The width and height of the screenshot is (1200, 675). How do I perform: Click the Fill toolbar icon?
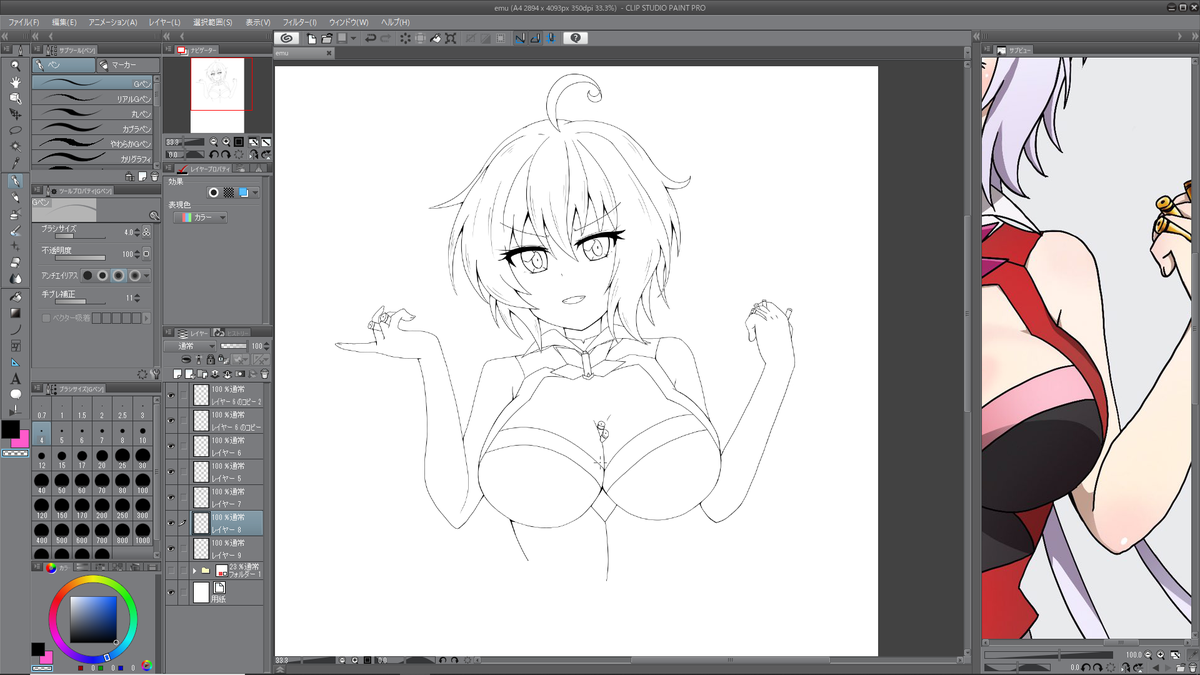pos(436,38)
